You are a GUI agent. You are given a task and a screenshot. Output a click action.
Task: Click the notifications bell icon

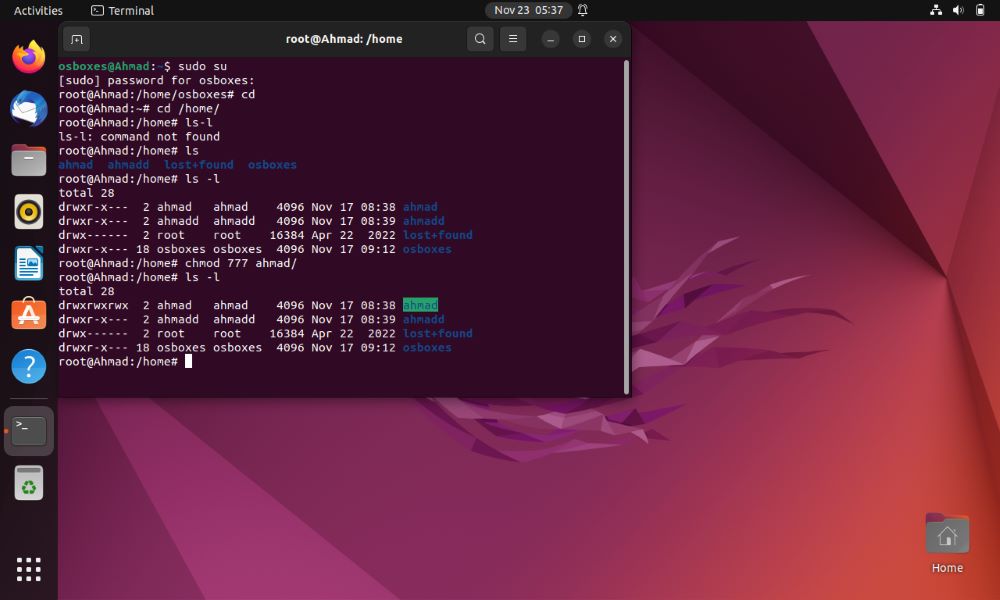(583, 10)
